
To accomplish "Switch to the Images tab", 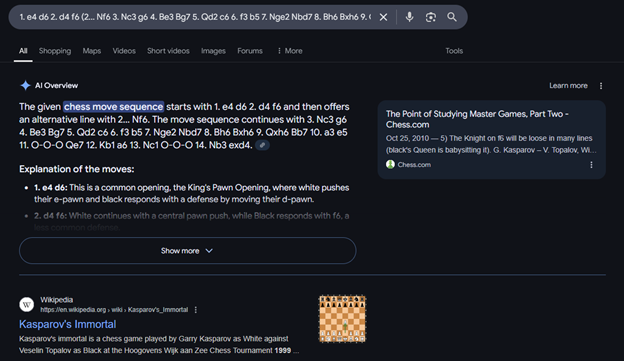I will pos(213,51).
